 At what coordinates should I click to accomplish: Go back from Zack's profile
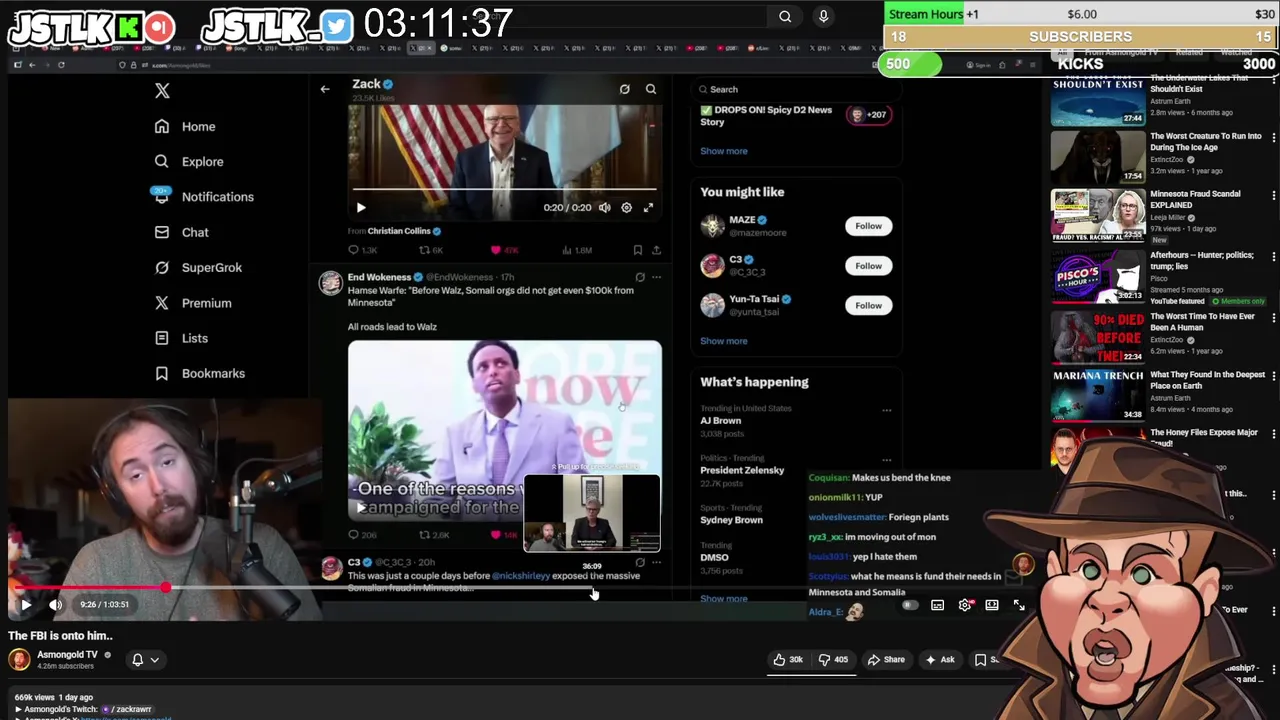click(324, 89)
